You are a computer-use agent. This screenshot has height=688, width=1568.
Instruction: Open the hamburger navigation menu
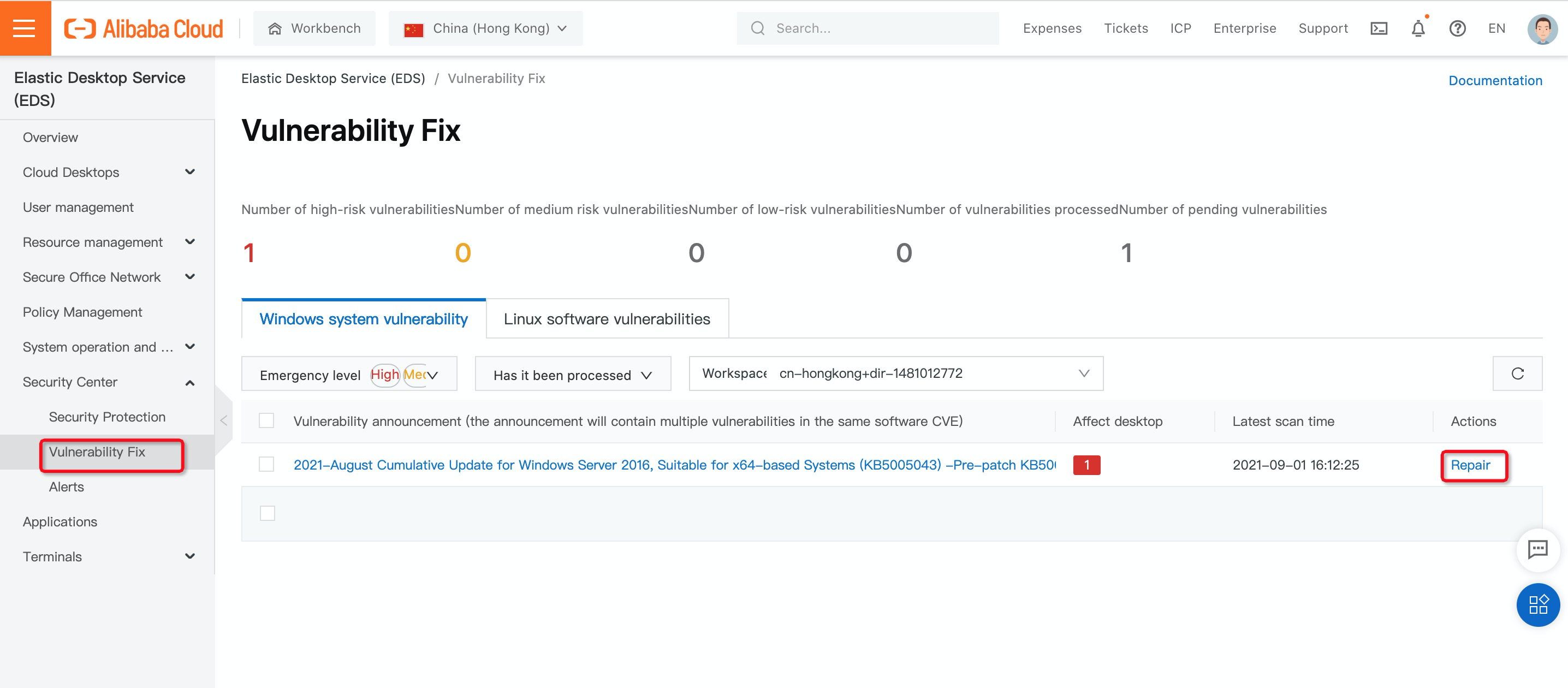[x=25, y=28]
